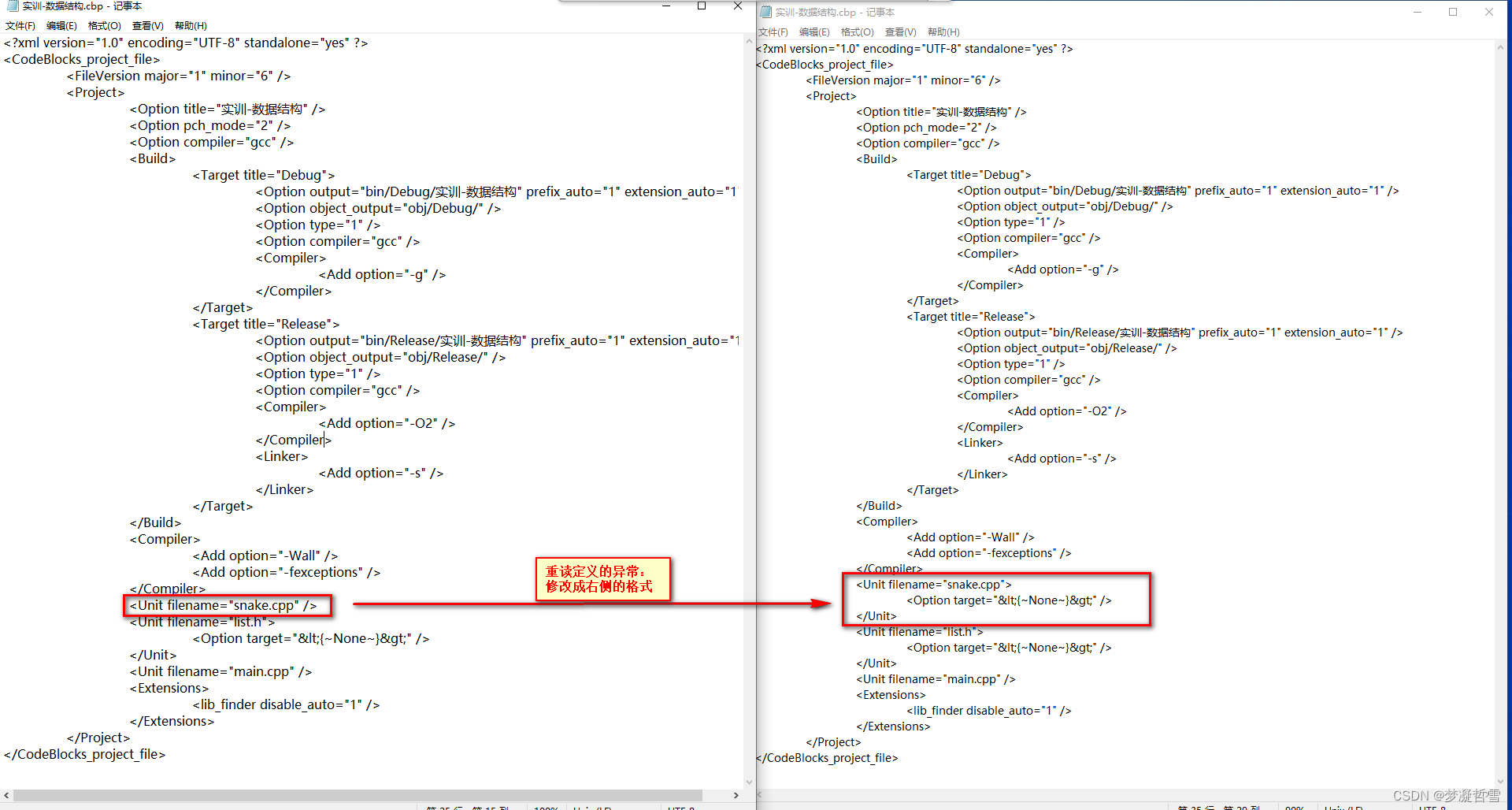Click Option object_output="obj/Debug/" in left window
The height and width of the screenshot is (810, 1512).
coord(379,208)
